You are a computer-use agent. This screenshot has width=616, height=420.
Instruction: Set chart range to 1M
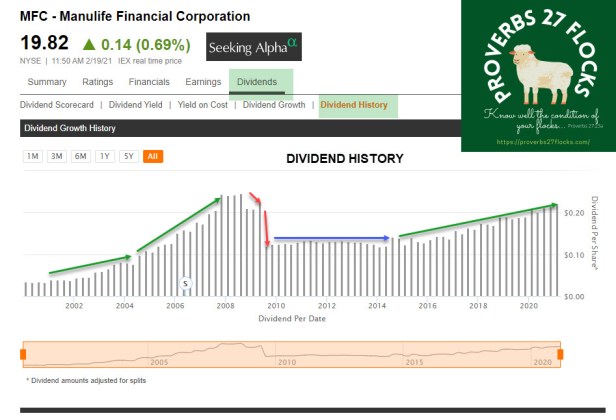pyautogui.click(x=33, y=156)
